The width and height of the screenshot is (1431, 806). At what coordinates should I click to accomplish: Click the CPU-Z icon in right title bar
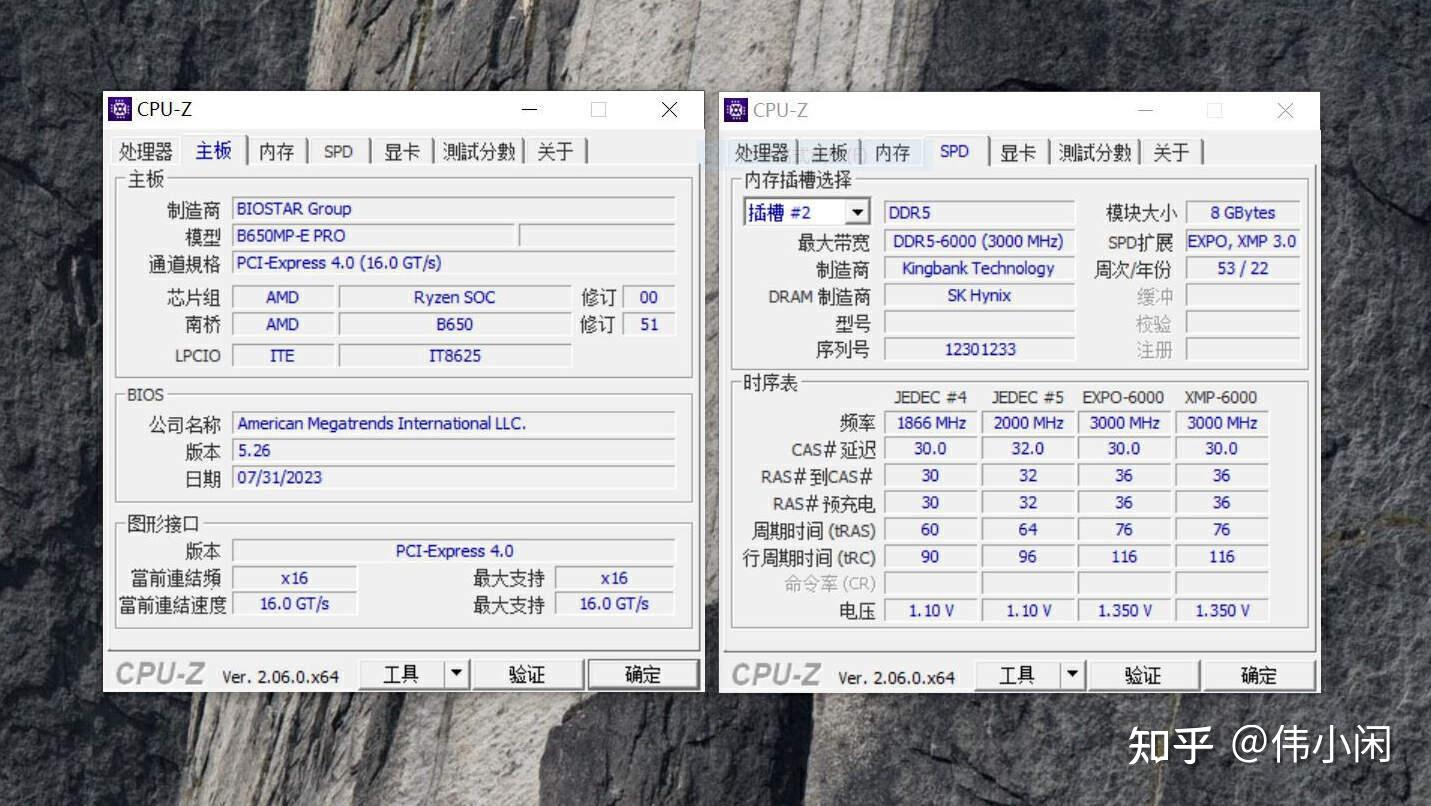click(x=736, y=109)
